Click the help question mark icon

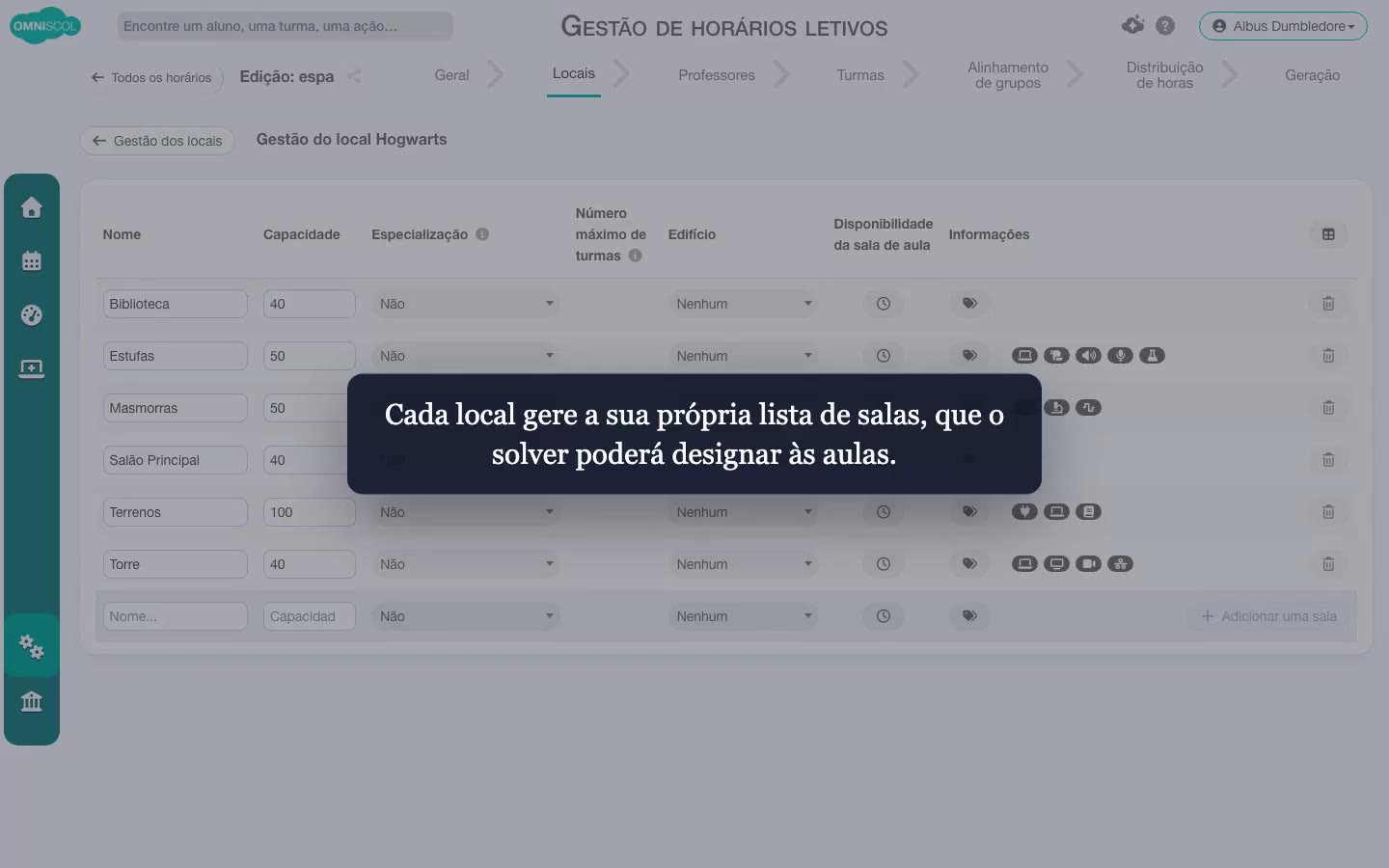pos(1165,26)
